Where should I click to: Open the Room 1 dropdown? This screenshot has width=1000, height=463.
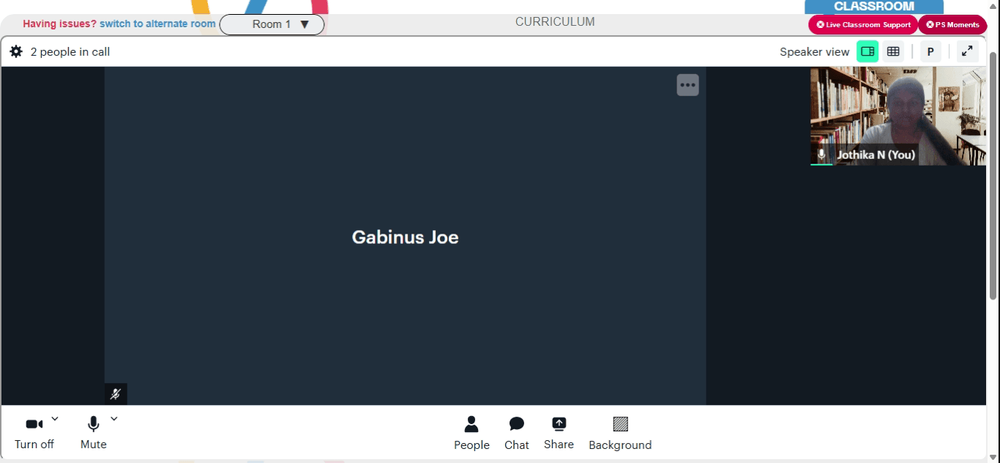point(272,24)
